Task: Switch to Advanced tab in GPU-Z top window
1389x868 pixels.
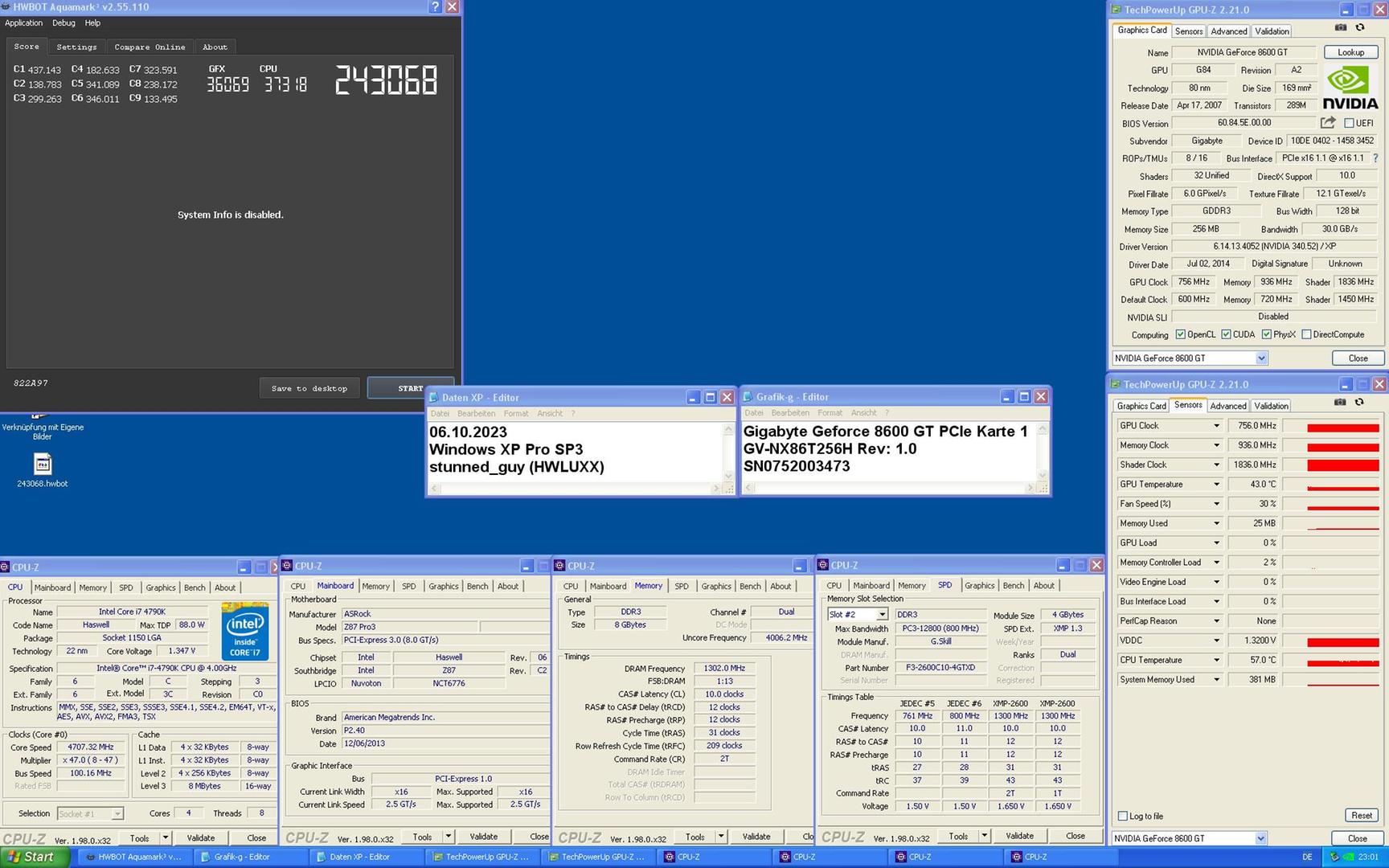Action: point(1229,31)
